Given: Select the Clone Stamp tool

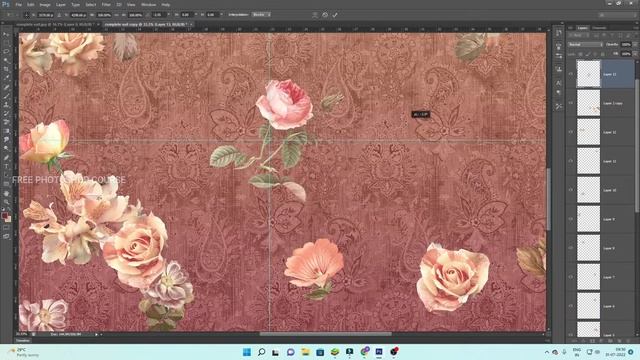Looking at the screenshot, I should pos(6,104).
